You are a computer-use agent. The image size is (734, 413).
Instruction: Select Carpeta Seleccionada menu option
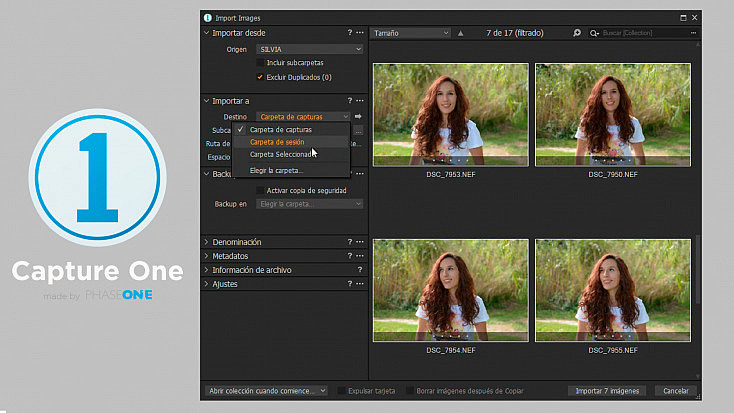coord(291,155)
